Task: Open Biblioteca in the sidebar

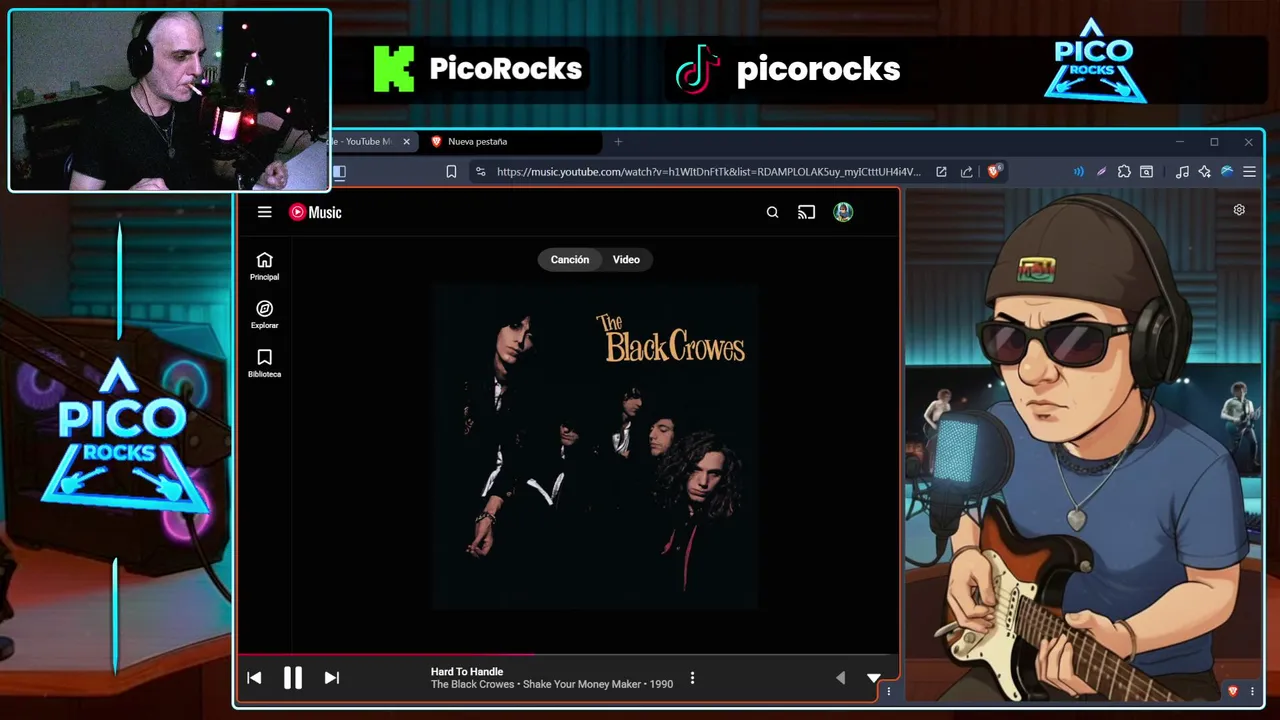Action: pyautogui.click(x=264, y=363)
